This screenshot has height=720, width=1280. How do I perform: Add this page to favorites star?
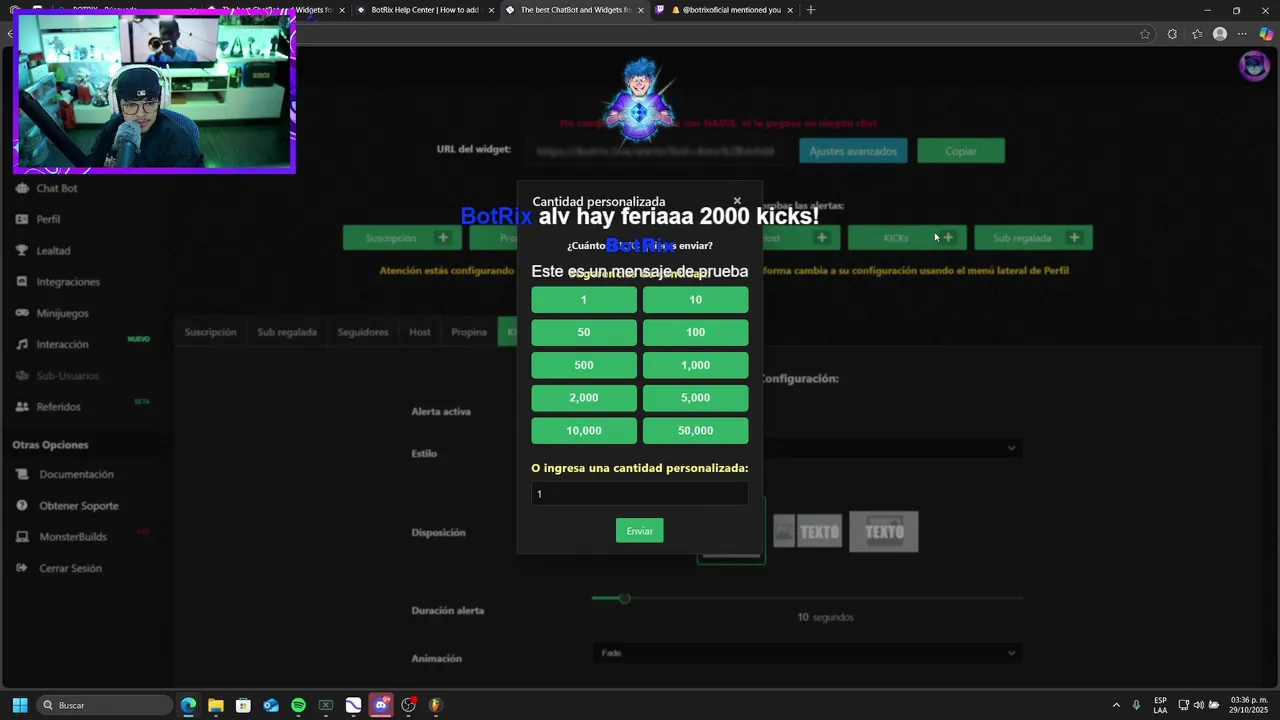pyautogui.click(x=1145, y=34)
